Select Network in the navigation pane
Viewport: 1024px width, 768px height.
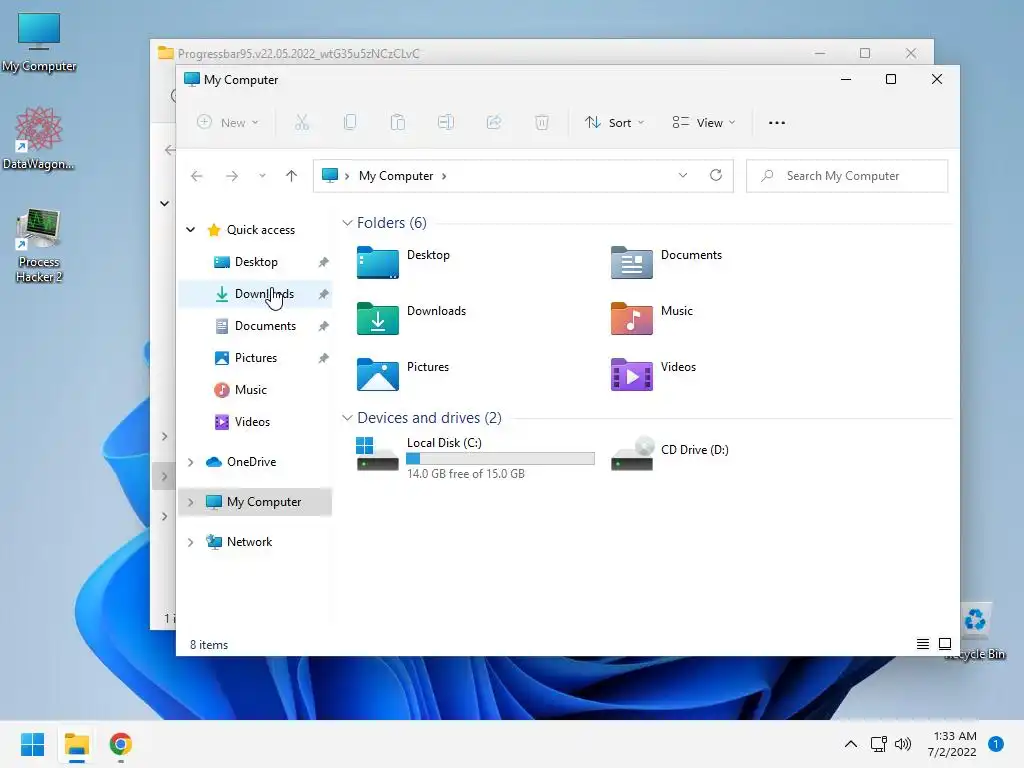[x=255, y=542]
